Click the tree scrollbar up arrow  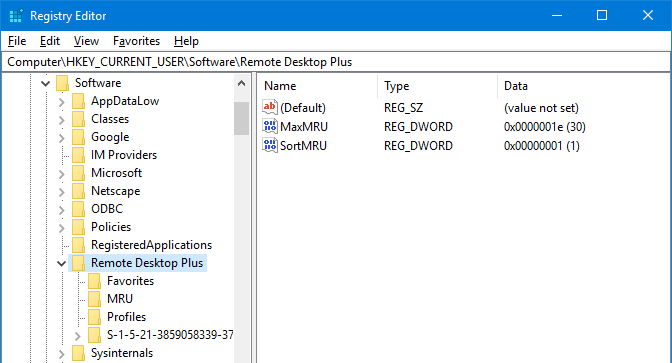pyautogui.click(x=241, y=83)
